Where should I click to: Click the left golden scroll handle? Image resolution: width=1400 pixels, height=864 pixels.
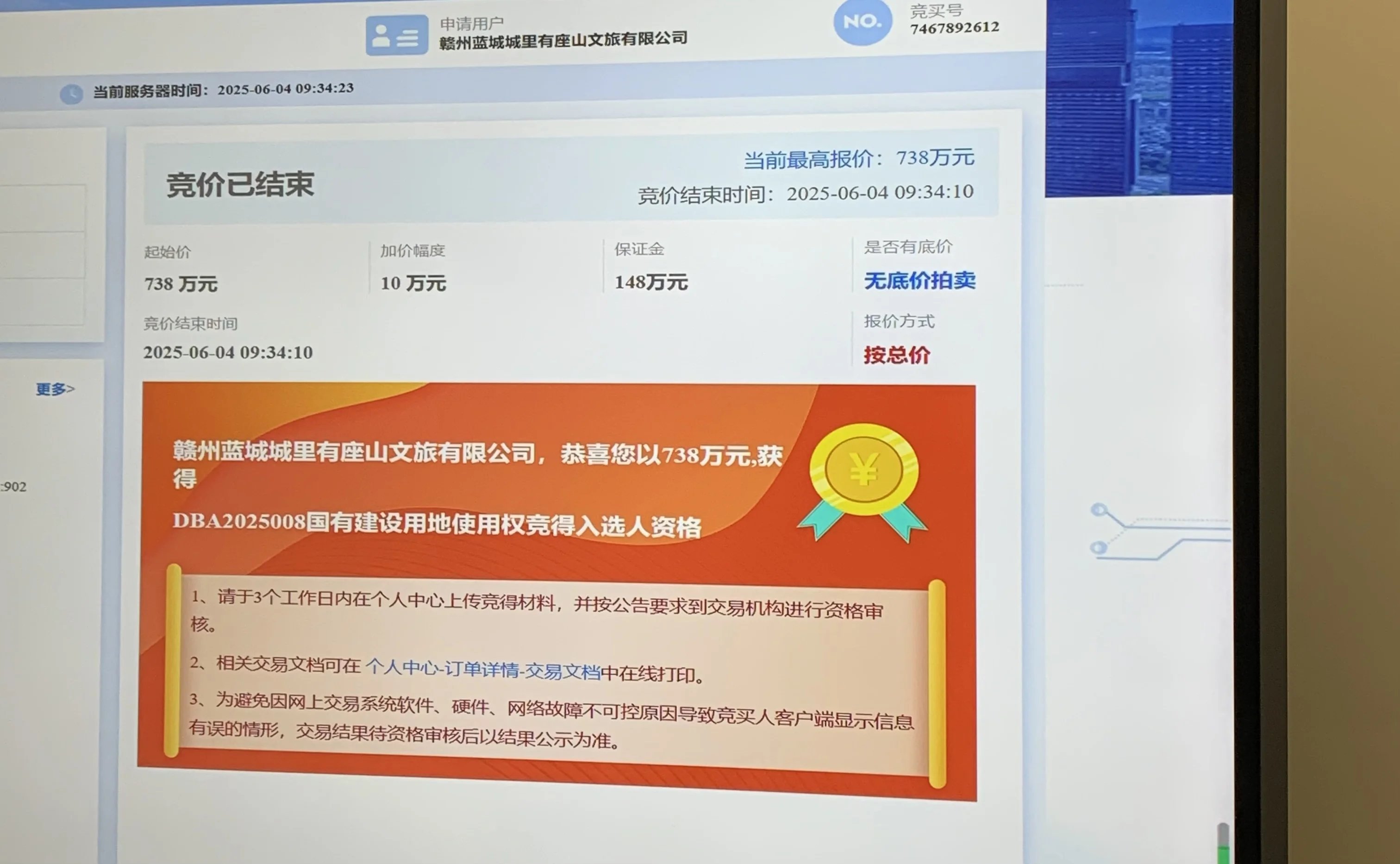click(x=173, y=661)
